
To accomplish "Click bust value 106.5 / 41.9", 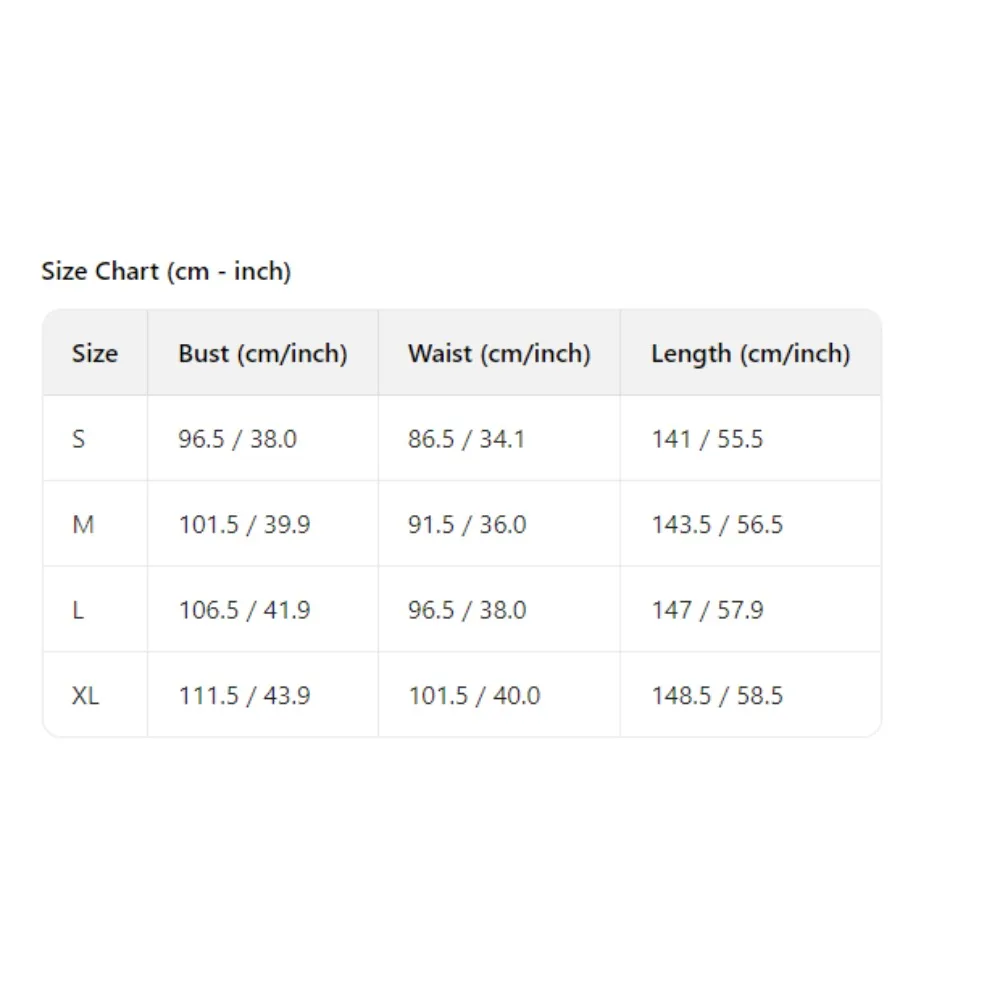I will coord(244,610).
